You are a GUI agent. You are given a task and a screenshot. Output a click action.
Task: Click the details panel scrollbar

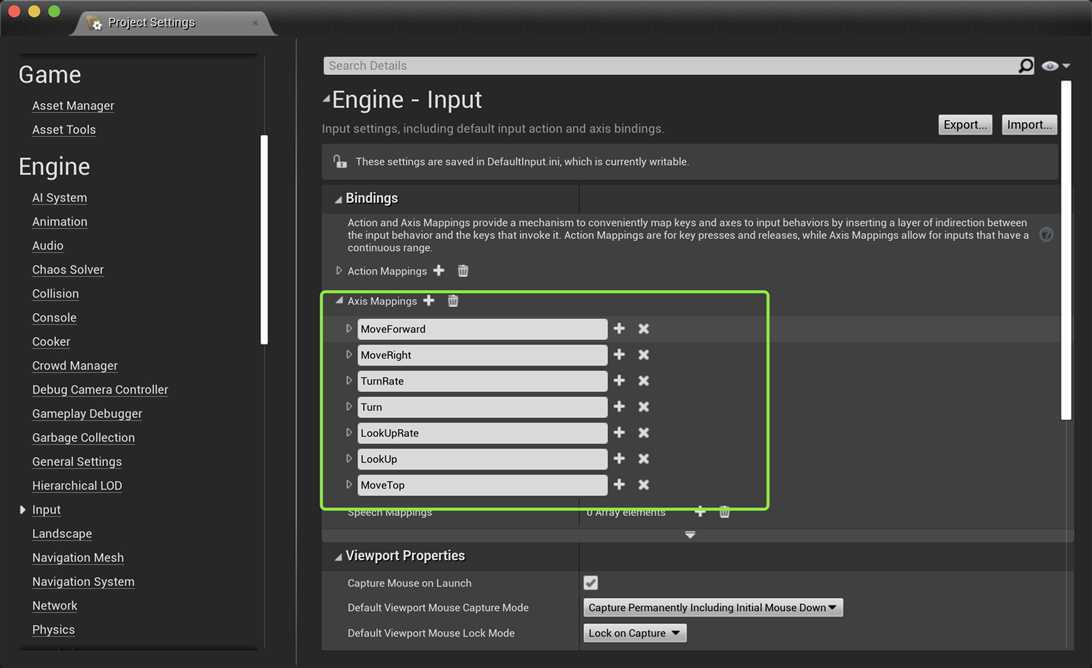(x=1066, y=251)
